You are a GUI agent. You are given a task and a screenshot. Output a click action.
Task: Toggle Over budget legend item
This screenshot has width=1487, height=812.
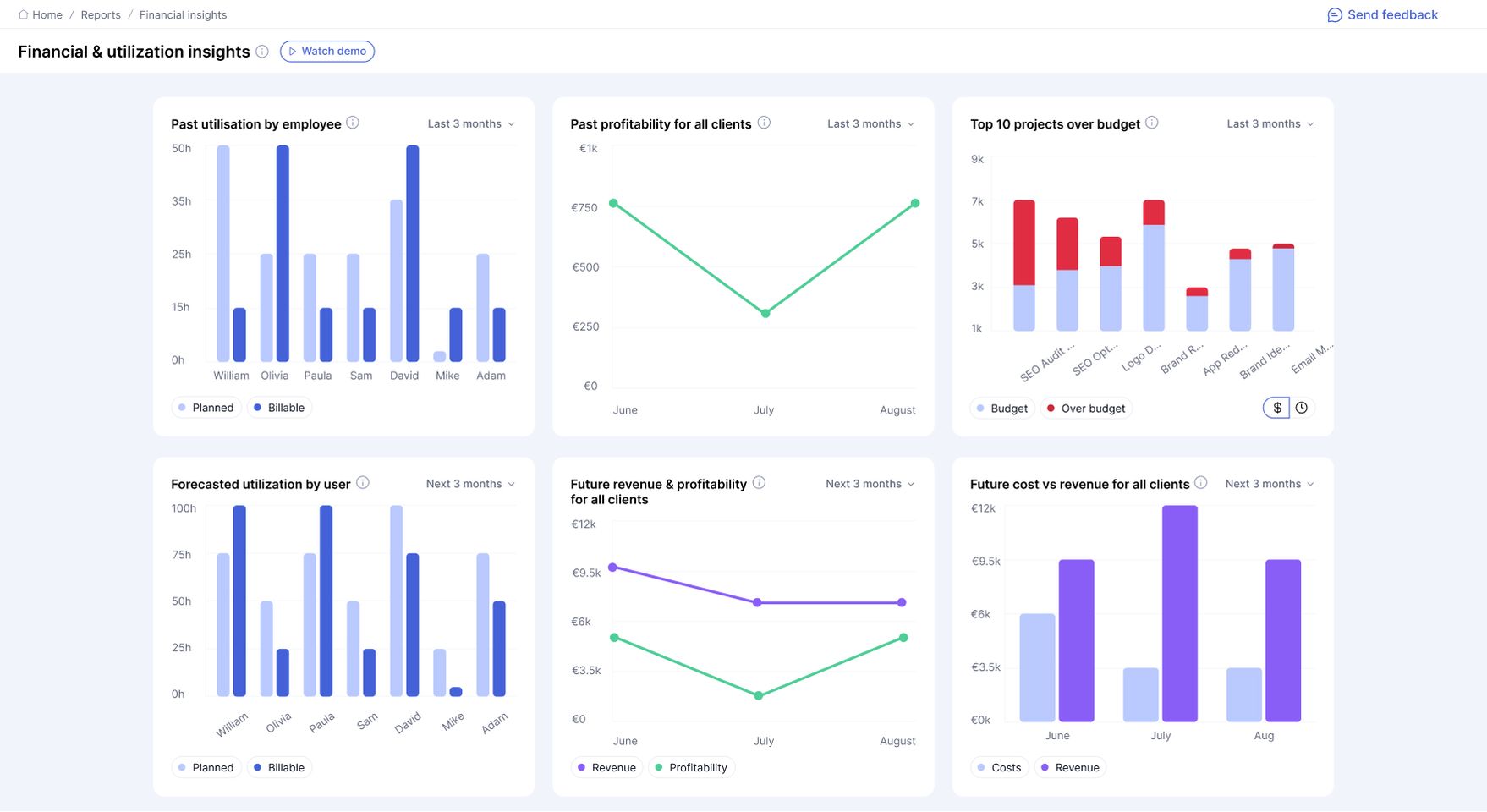1086,409
